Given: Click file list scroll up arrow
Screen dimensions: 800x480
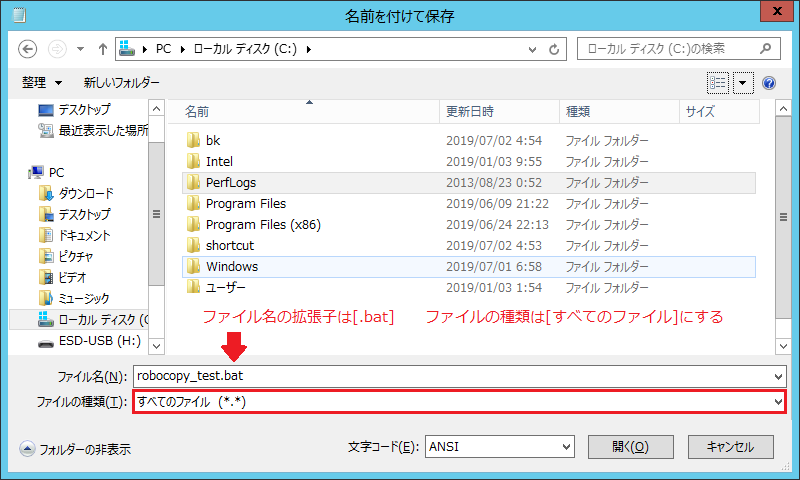Looking at the screenshot, I should (783, 109).
